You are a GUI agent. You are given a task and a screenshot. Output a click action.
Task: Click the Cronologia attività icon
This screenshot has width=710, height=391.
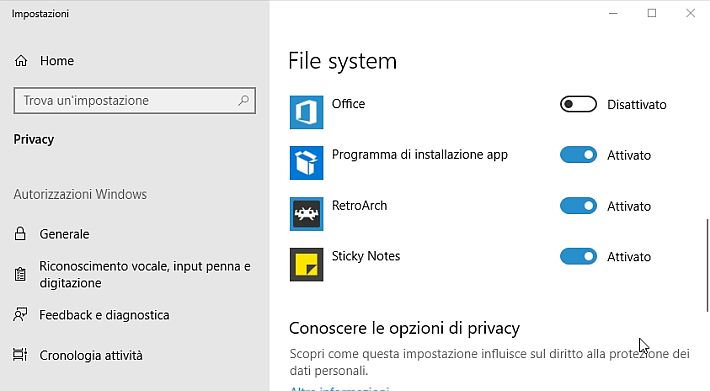click(20, 355)
